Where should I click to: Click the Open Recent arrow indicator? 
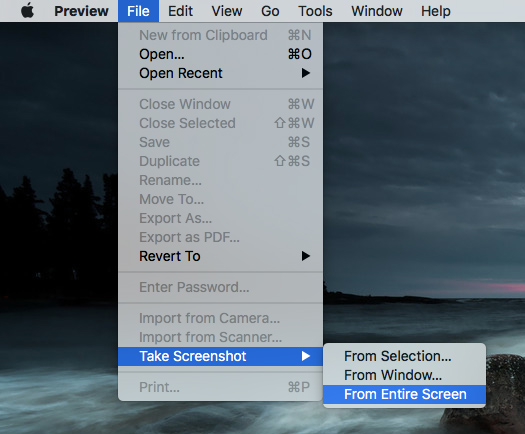305,73
